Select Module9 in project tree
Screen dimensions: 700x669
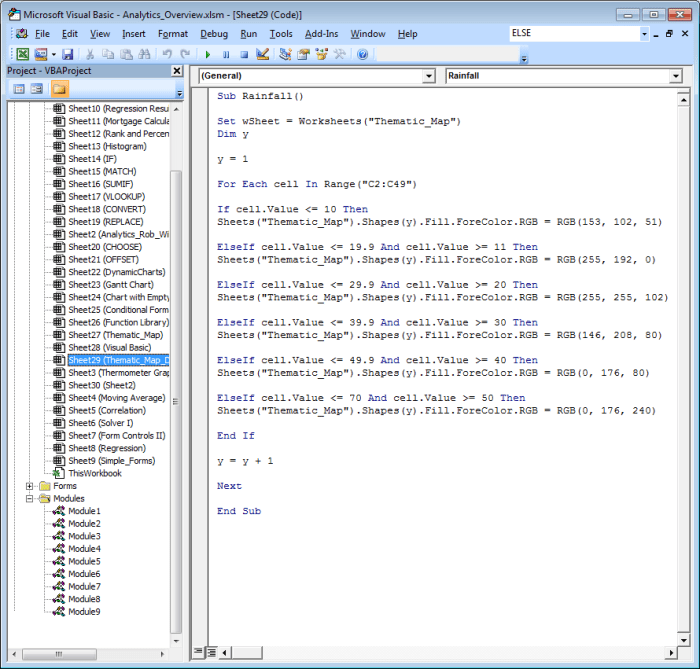(x=84, y=612)
